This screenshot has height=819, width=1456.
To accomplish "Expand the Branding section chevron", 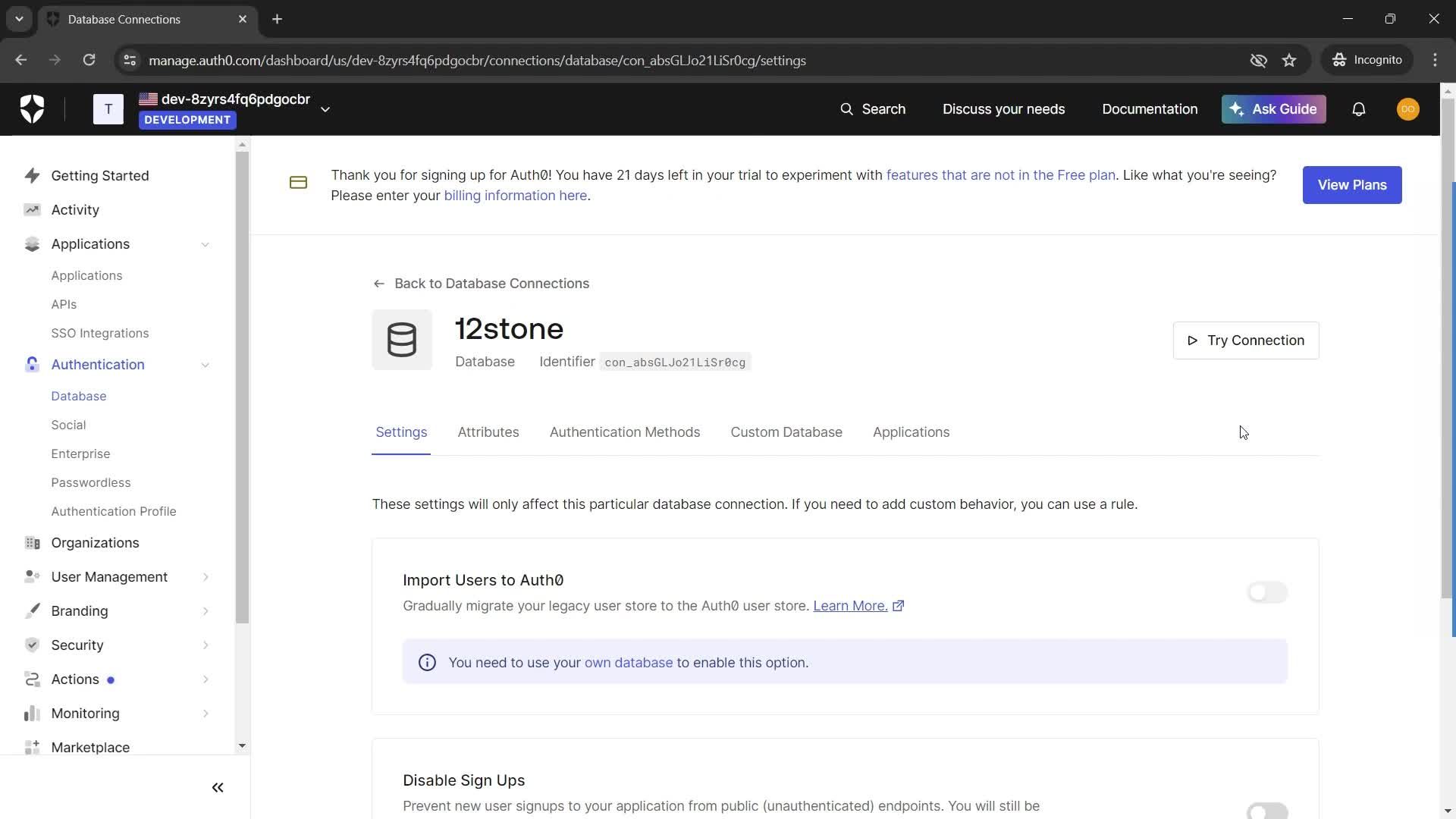I will coord(206,611).
